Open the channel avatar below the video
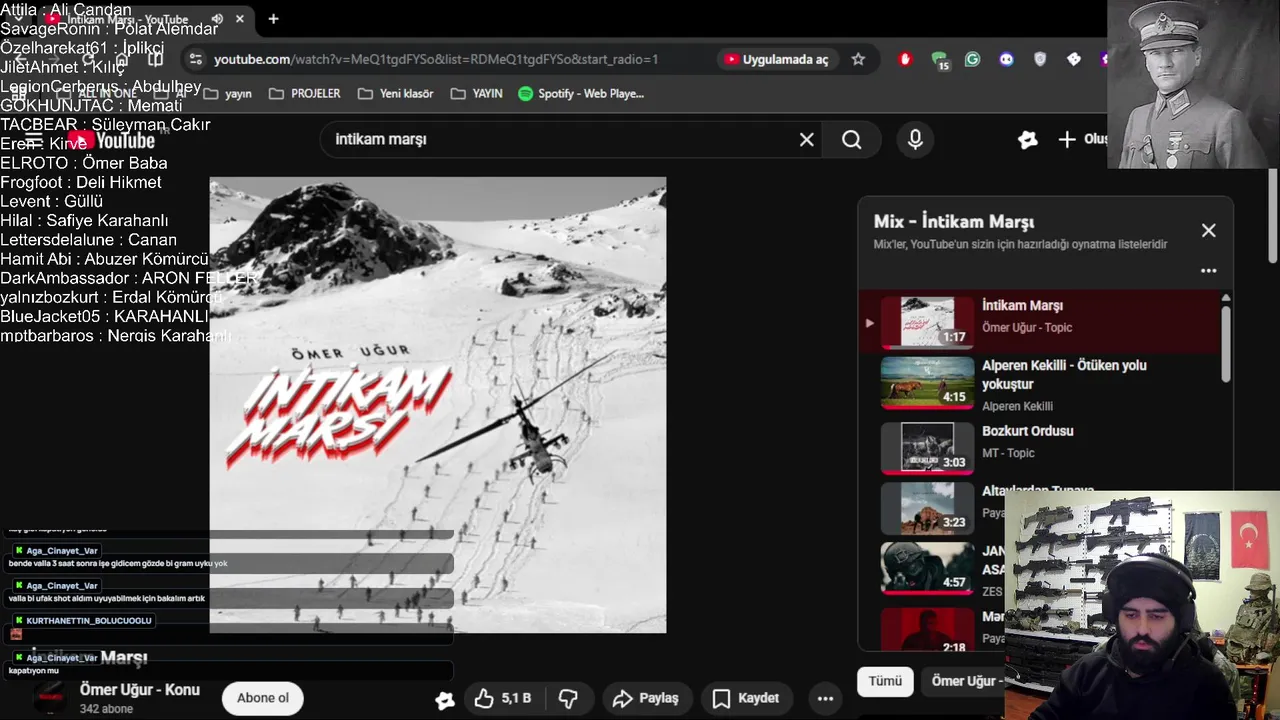 pyautogui.click(x=50, y=698)
